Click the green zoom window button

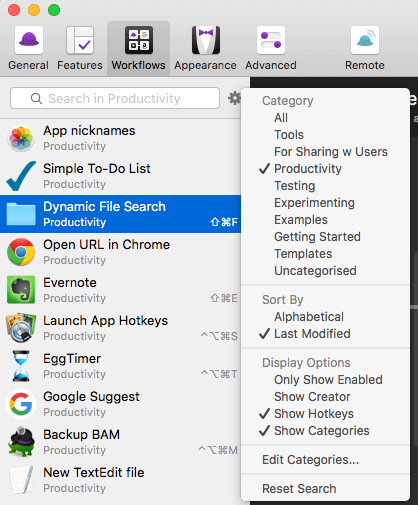point(54,10)
